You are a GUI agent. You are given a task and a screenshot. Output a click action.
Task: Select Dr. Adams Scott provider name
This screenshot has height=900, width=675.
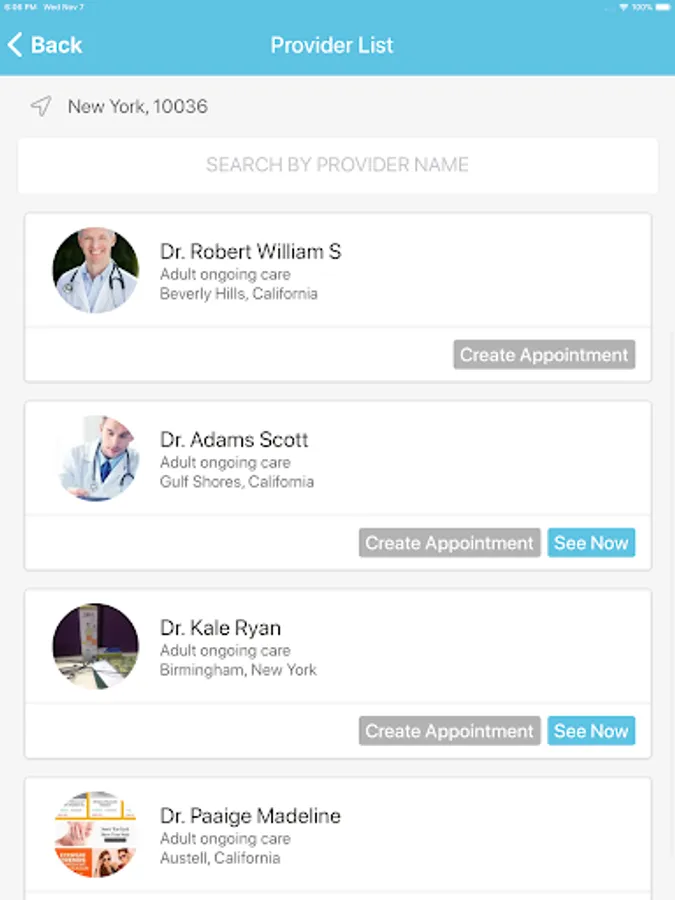(x=234, y=440)
